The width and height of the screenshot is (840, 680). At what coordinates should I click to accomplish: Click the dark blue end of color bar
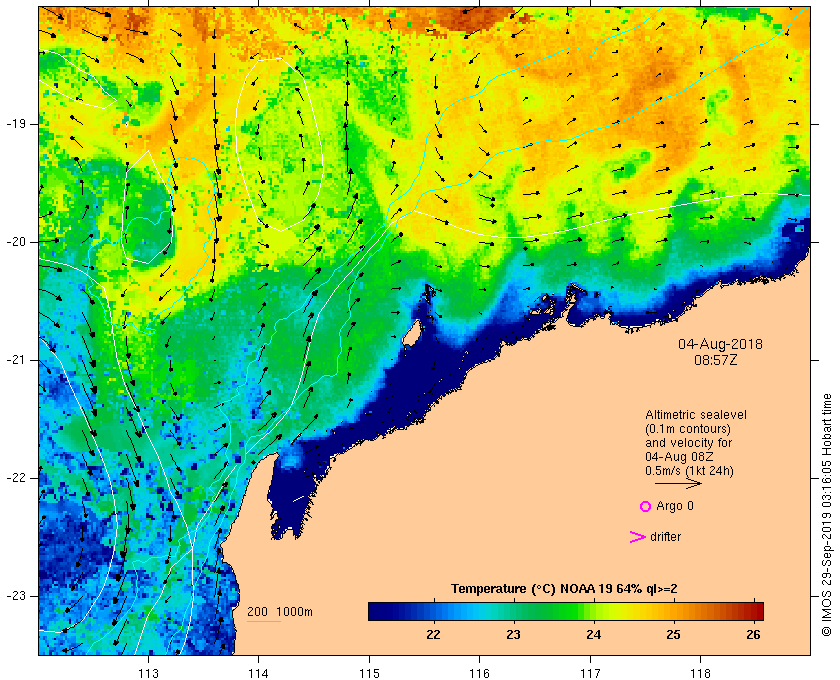[373, 611]
